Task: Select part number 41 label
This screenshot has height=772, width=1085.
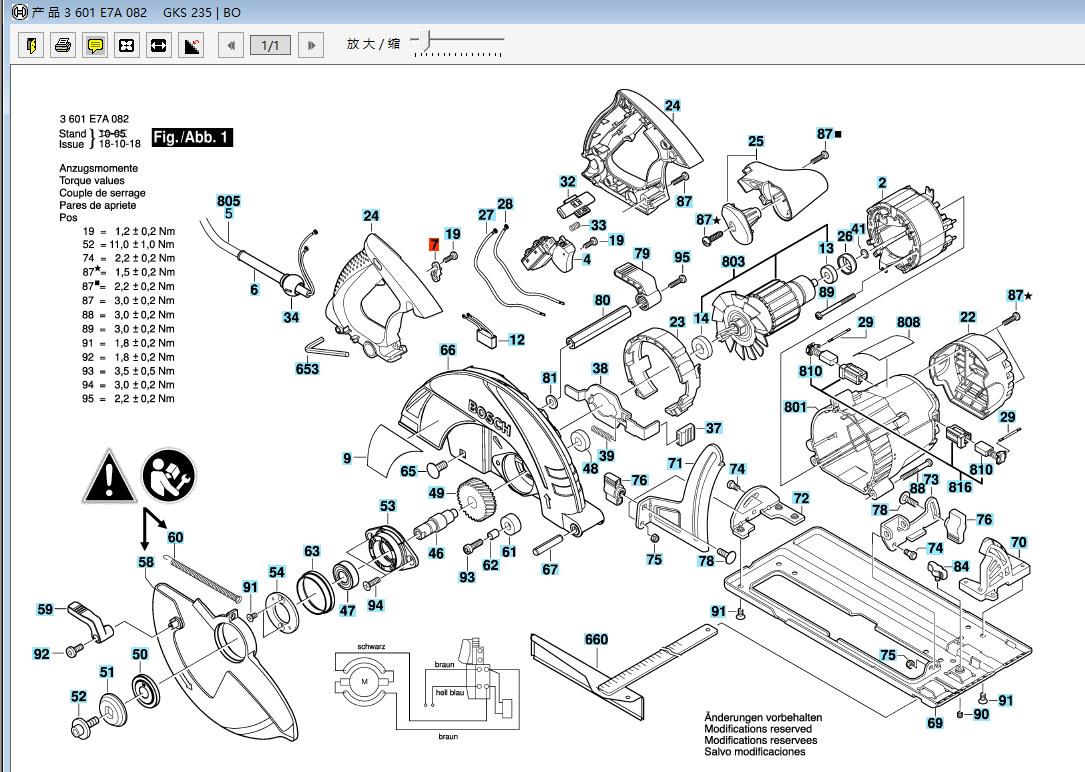Action: point(858,229)
